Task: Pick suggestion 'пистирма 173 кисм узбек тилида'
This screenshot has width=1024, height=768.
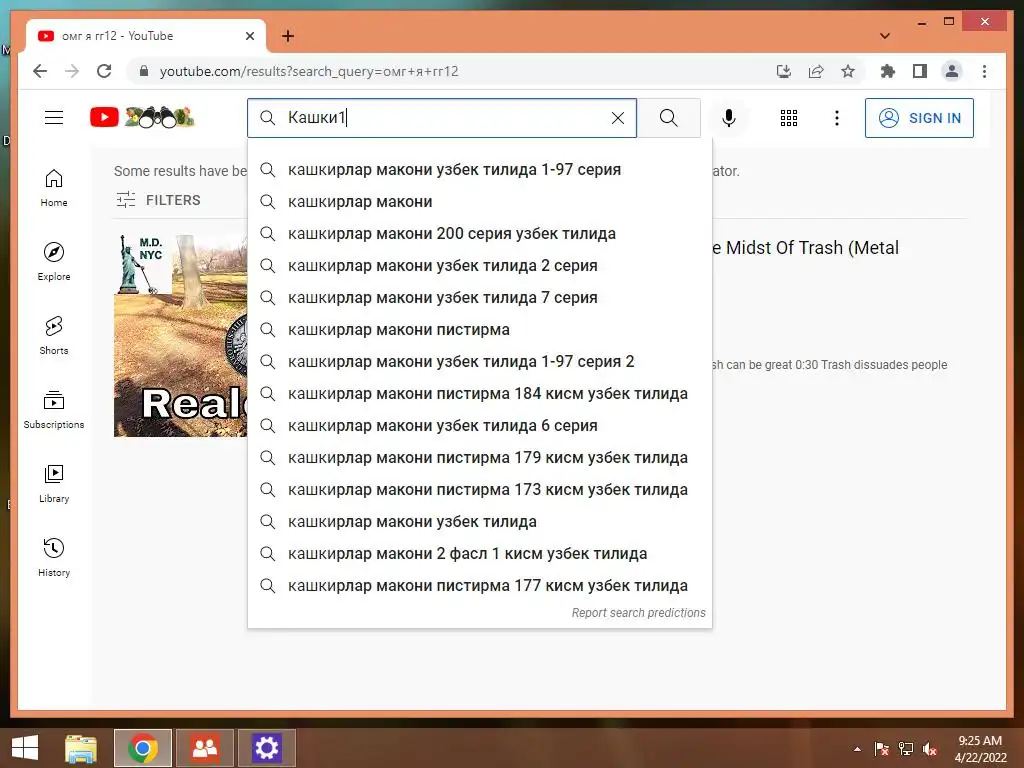Action: point(480,490)
